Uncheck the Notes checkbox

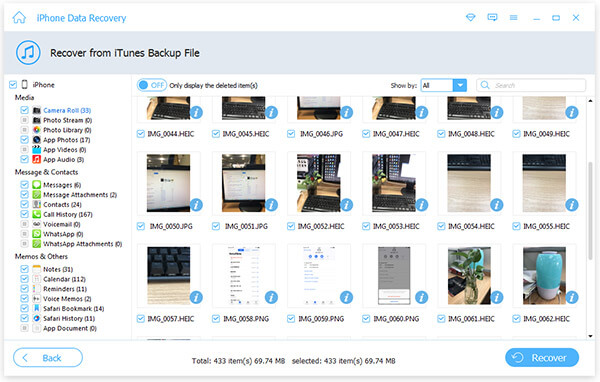point(24,269)
